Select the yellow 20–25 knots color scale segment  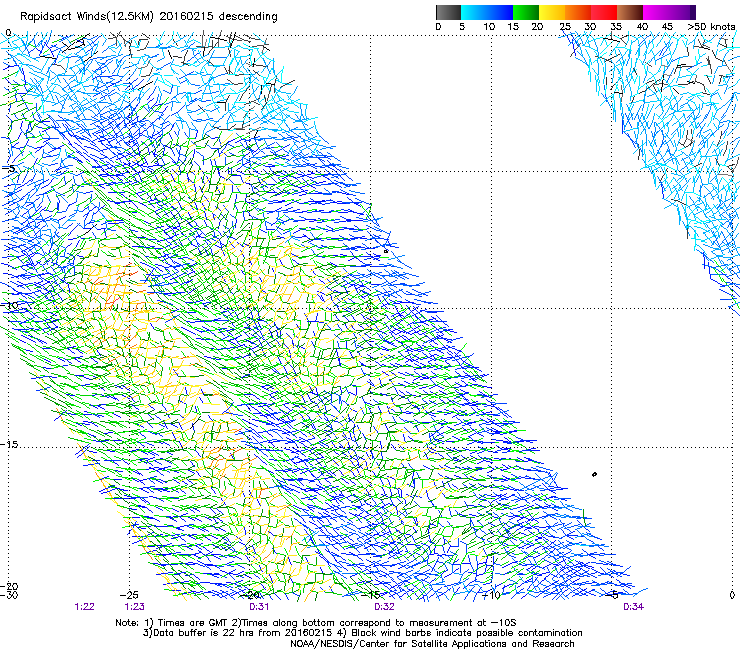click(552, 12)
